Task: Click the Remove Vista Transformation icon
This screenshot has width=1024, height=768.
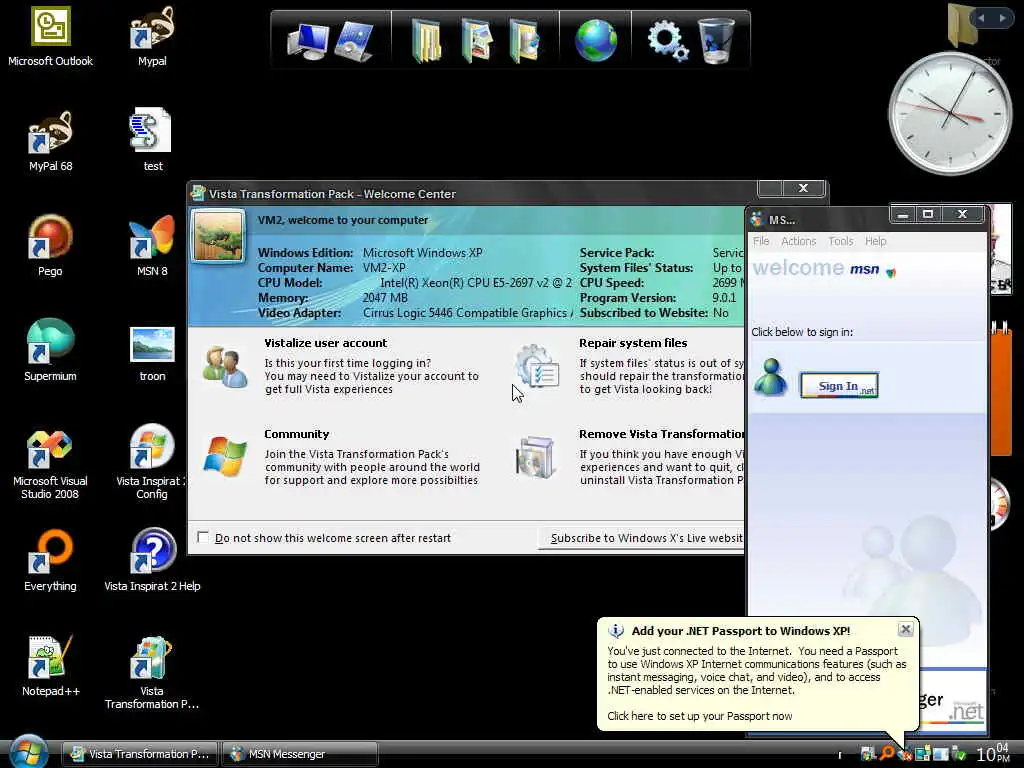Action: pyautogui.click(x=536, y=457)
